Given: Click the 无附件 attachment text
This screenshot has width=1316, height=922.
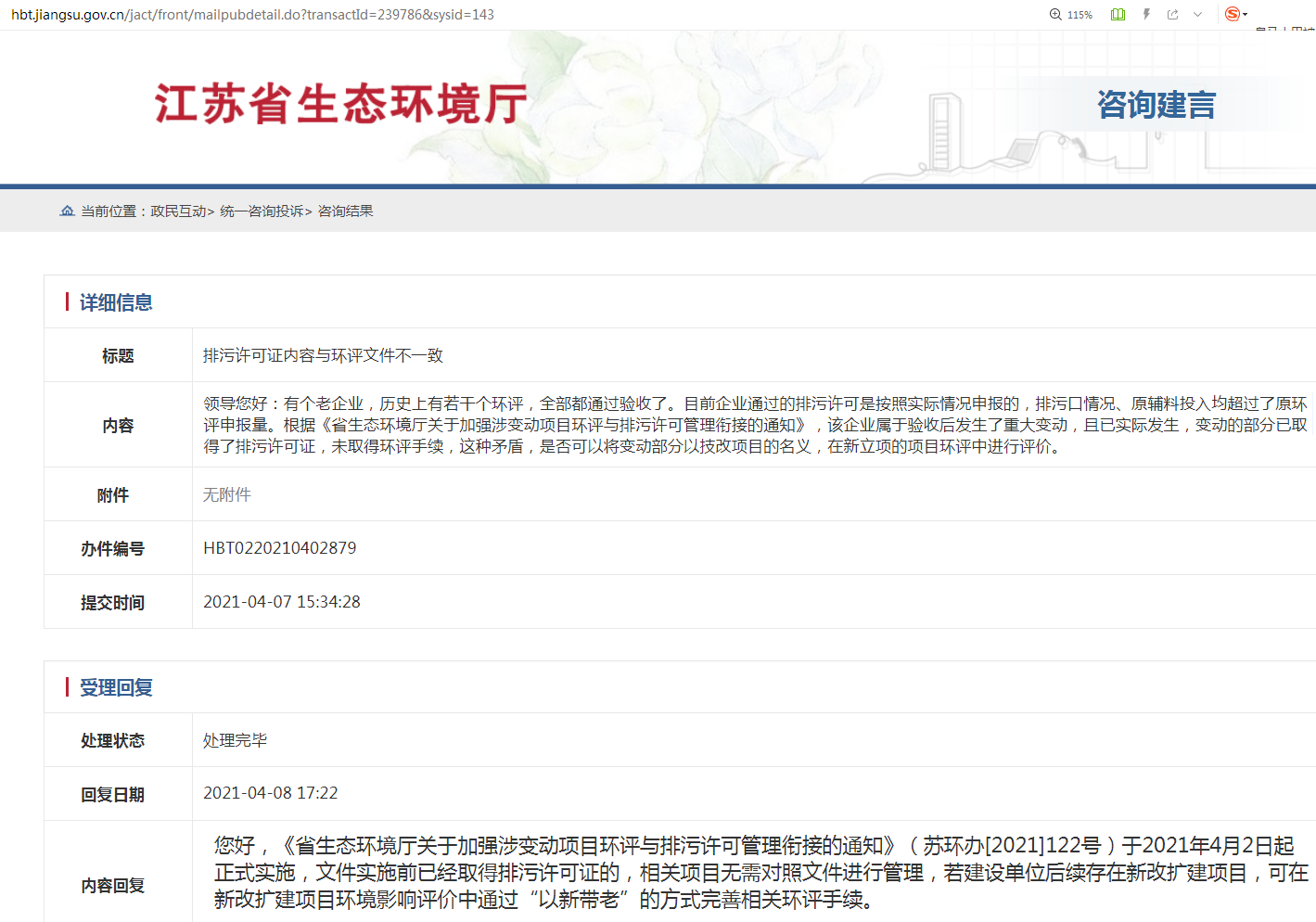Looking at the screenshot, I should click(x=227, y=495).
